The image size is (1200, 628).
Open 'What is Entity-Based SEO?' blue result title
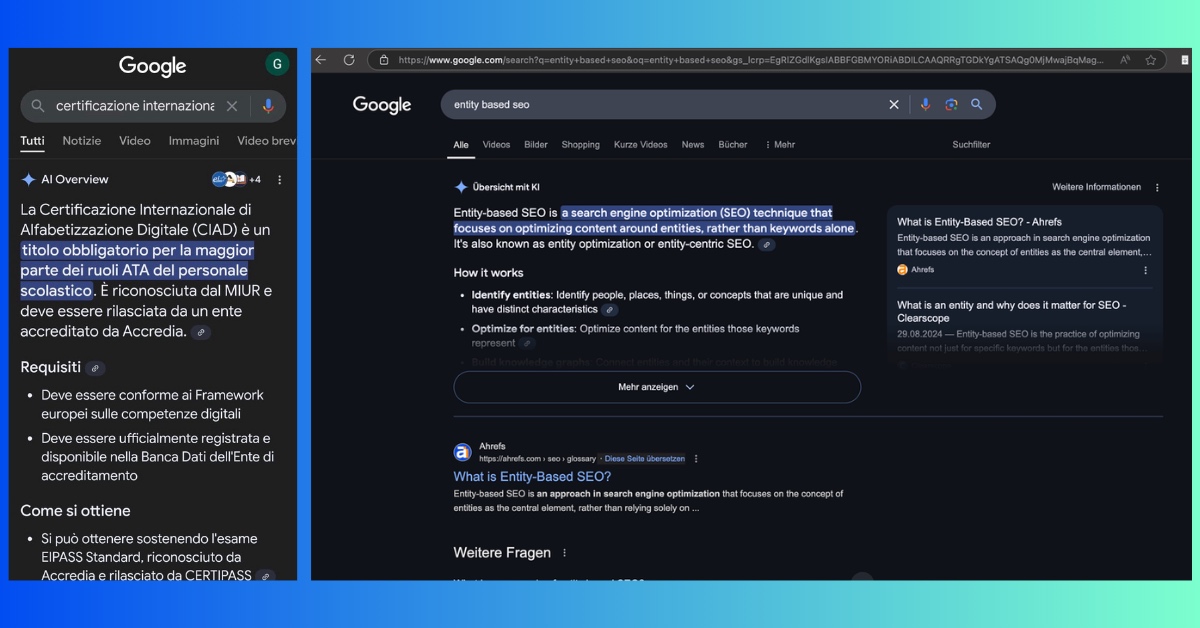point(532,477)
